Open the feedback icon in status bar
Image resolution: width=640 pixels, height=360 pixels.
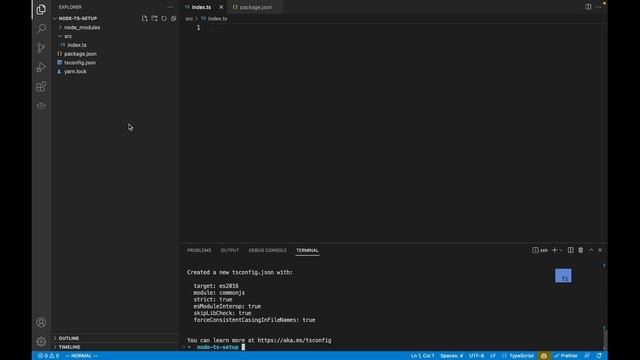(587, 356)
